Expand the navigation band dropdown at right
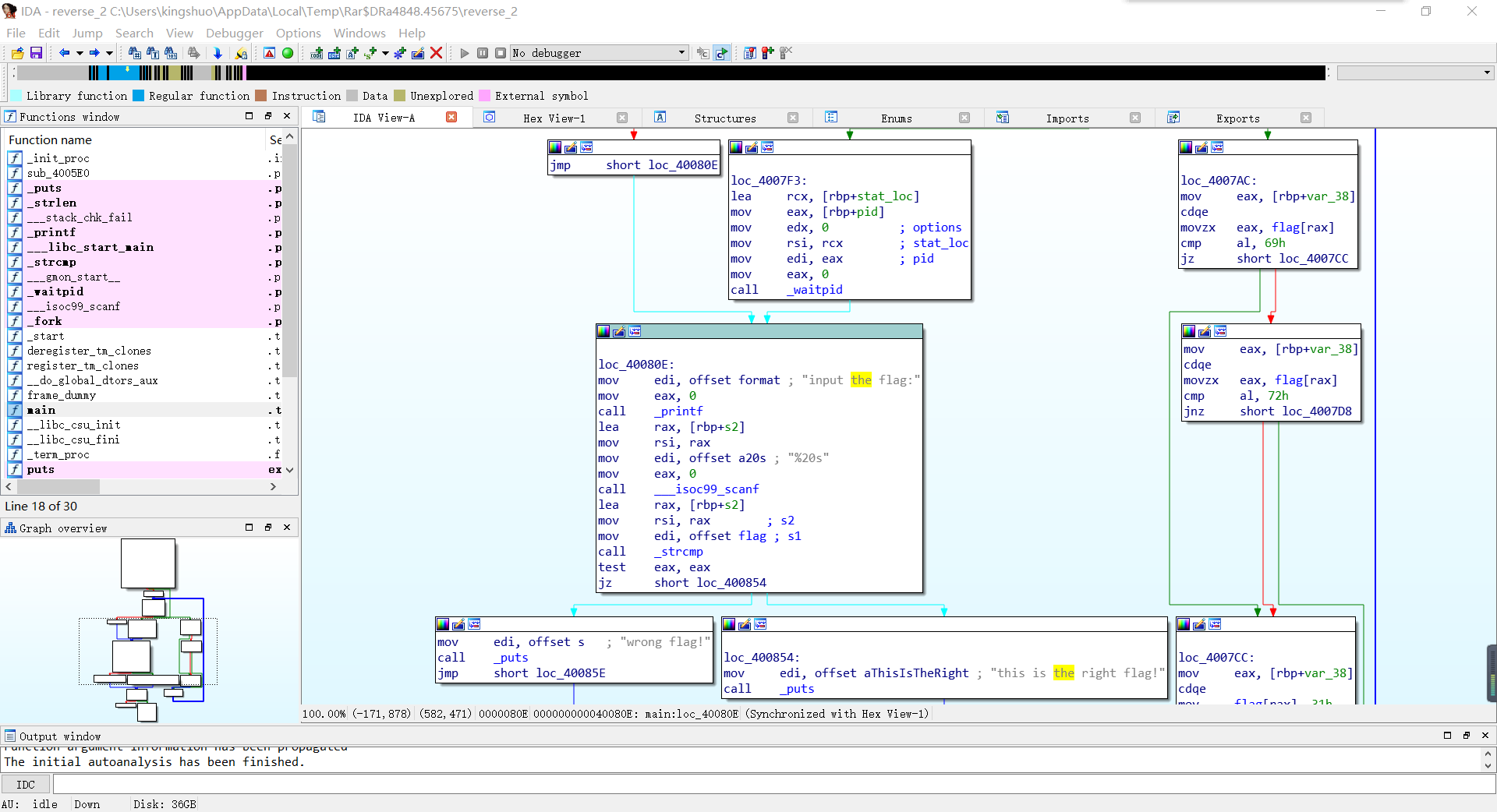Viewport: 1497px width, 812px height. [x=1487, y=72]
